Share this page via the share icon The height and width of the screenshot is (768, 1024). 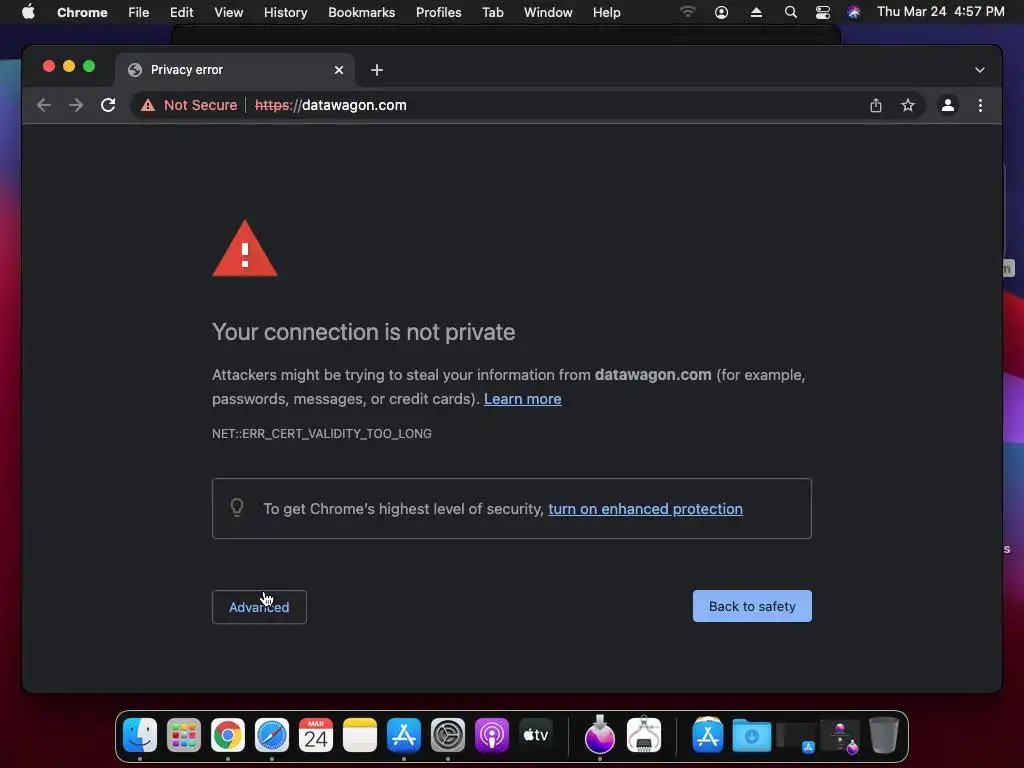tap(876, 105)
